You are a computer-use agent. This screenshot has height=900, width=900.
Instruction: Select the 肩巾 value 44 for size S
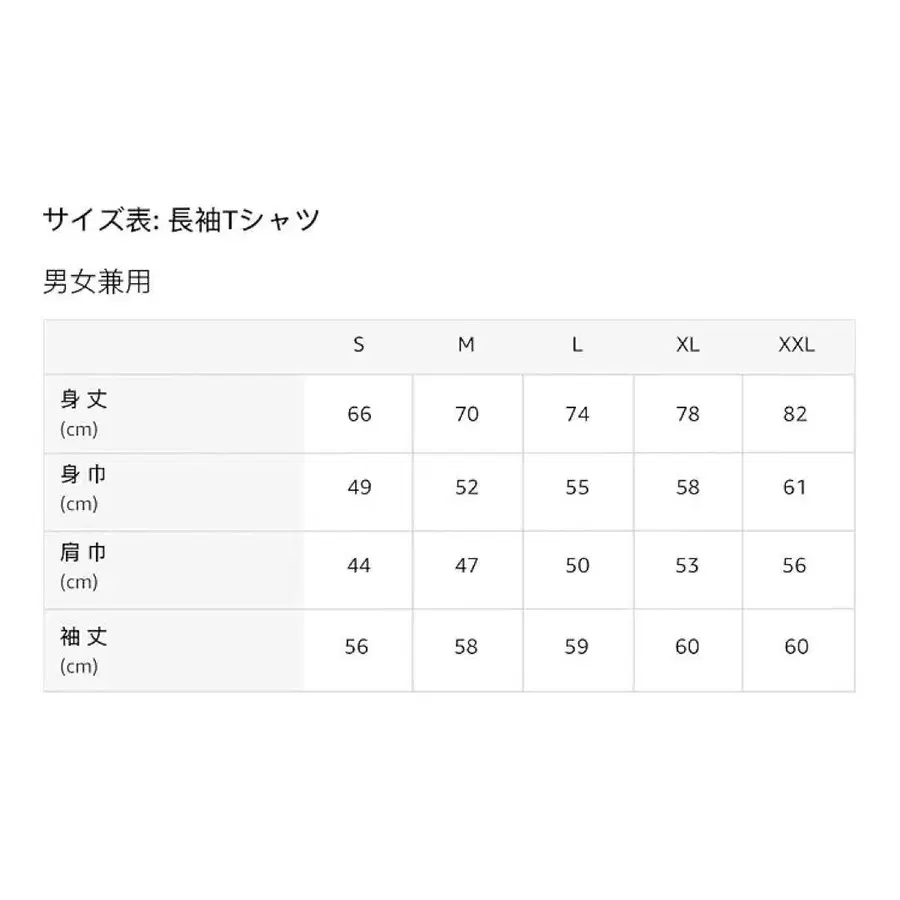coord(359,566)
